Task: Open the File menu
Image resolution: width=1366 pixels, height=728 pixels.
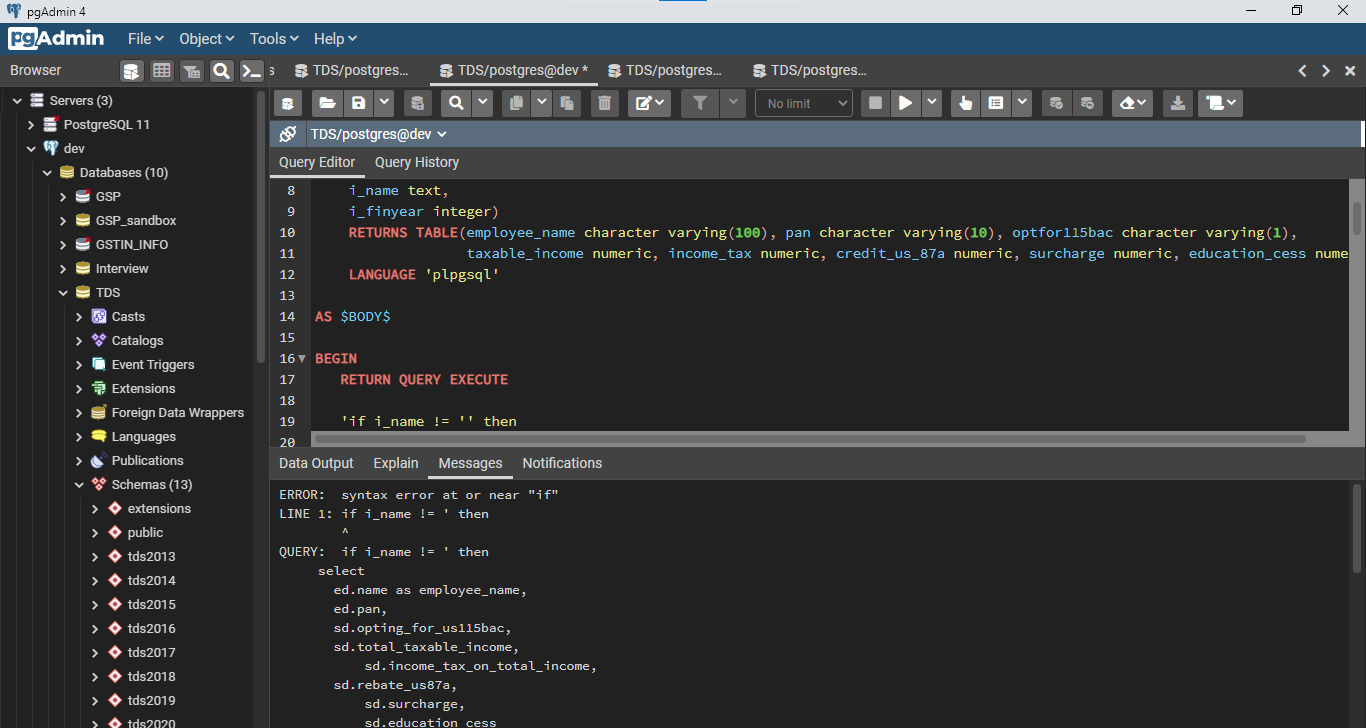Action: point(145,39)
